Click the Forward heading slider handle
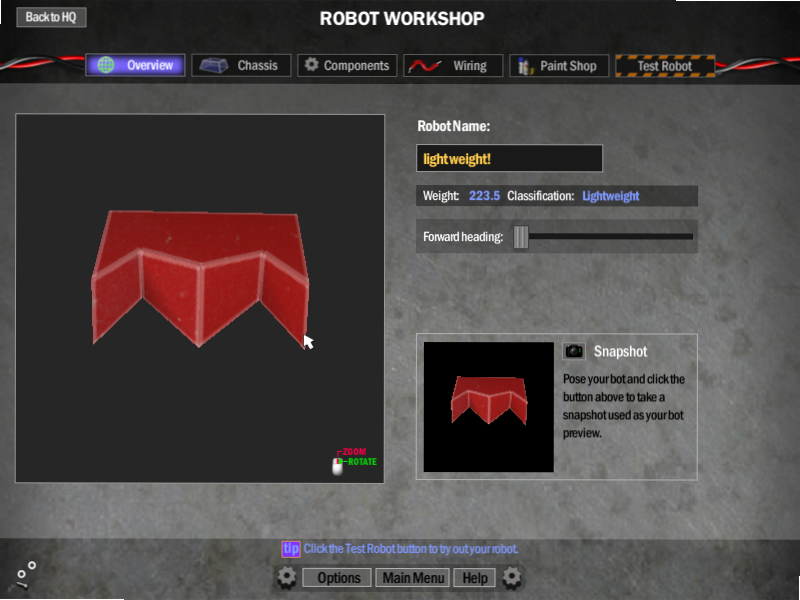 tap(521, 237)
